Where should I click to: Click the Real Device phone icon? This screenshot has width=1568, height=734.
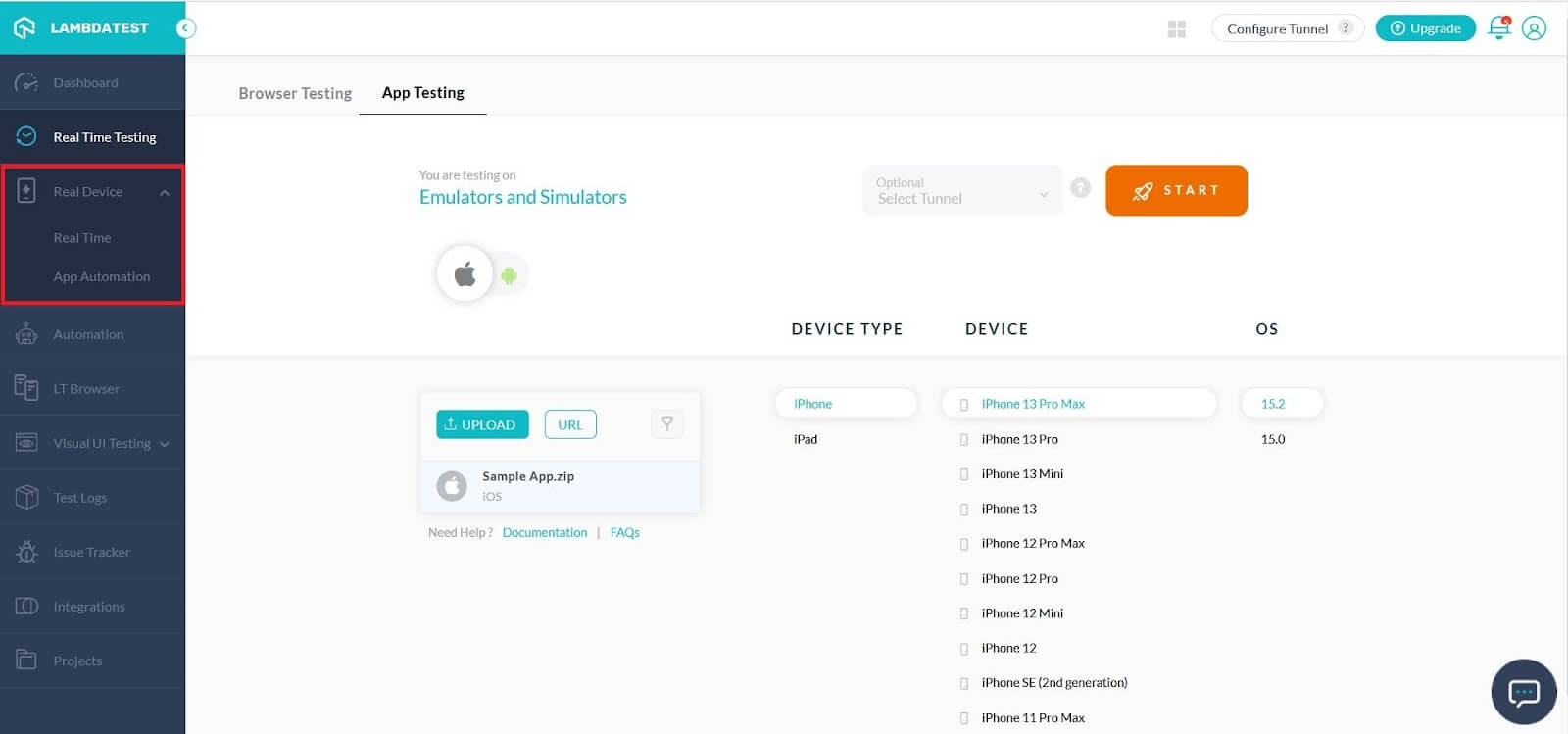click(26, 191)
